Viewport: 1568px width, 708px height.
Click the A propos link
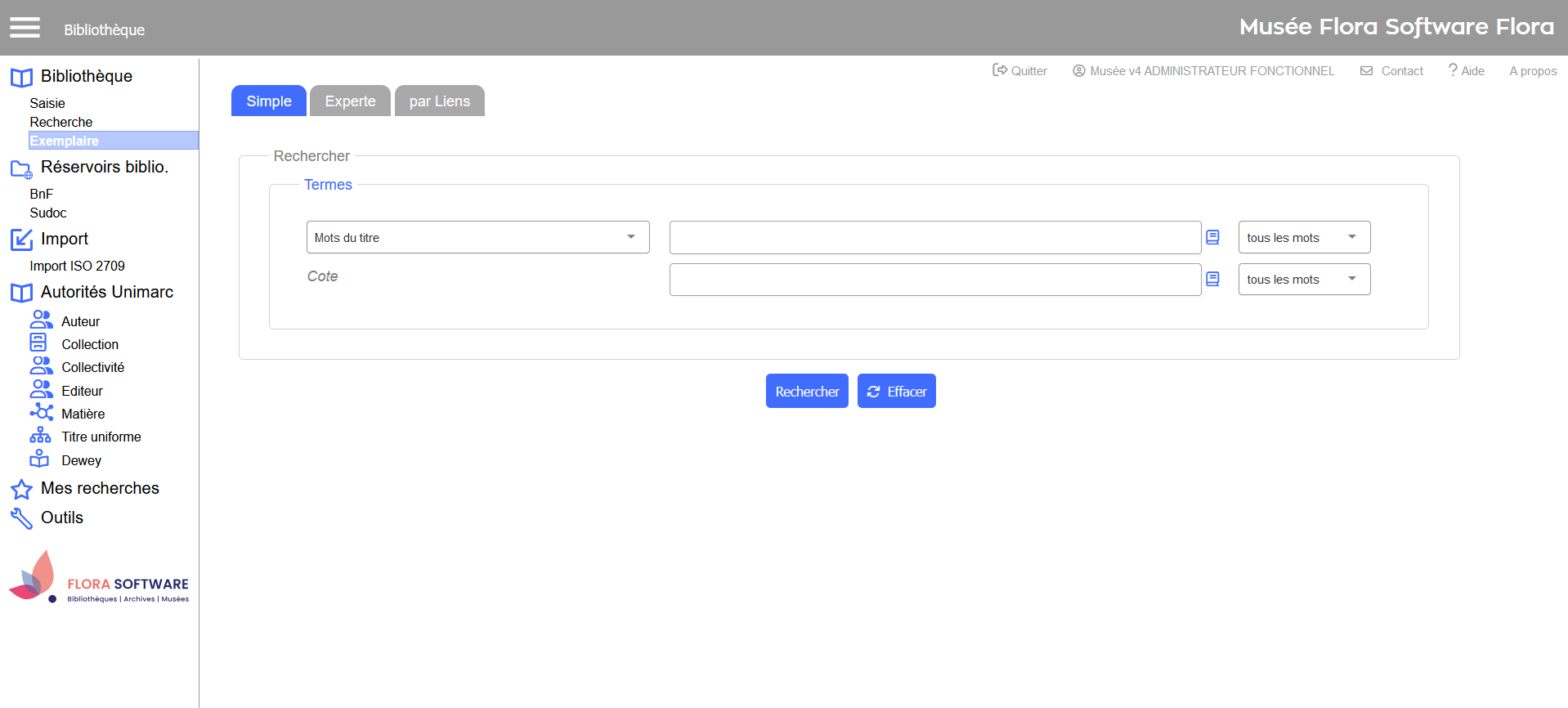click(1533, 71)
